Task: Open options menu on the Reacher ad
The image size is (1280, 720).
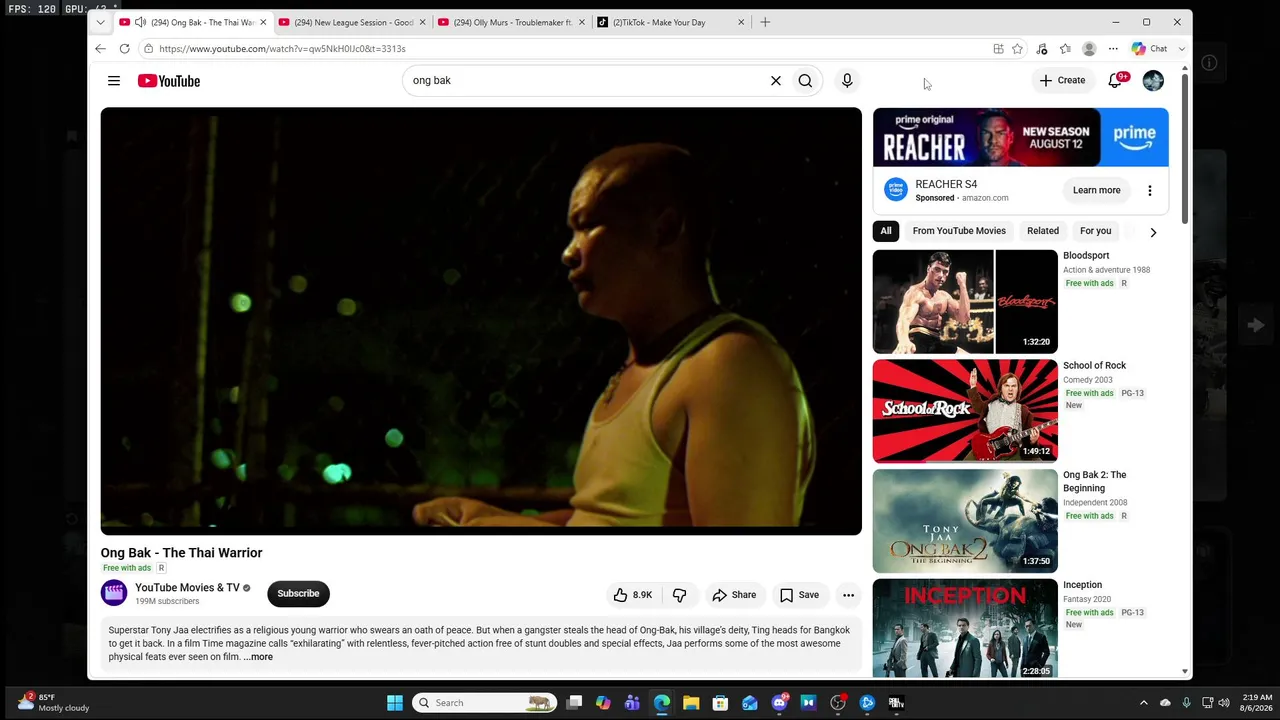Action: tap(1150, 190)
